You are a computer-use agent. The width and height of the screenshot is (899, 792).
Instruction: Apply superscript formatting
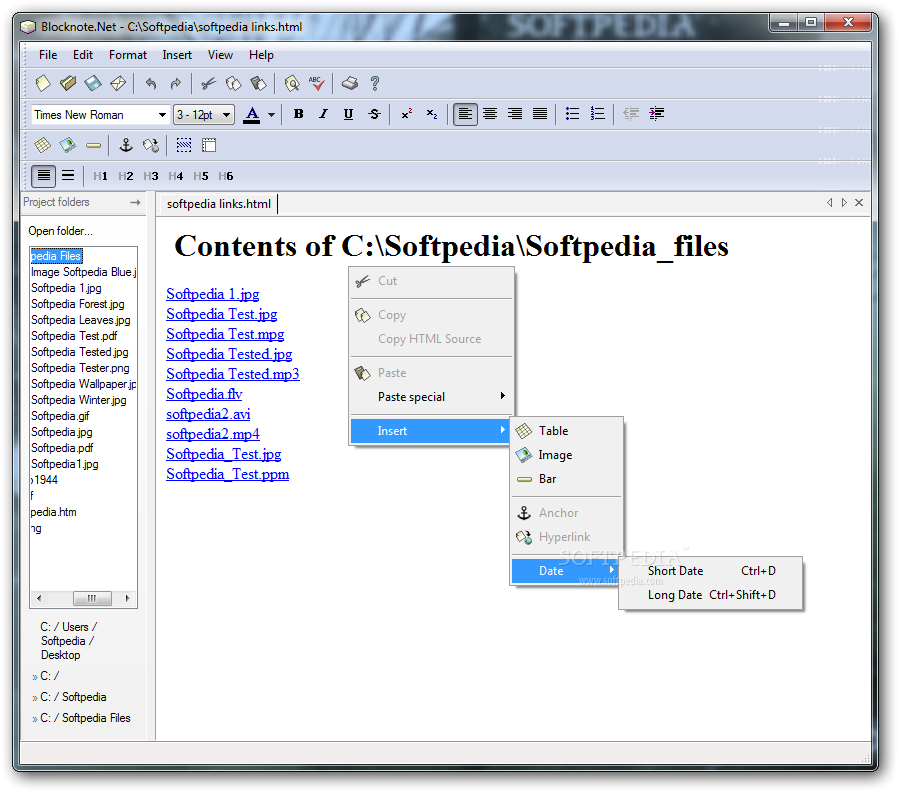[x=406, y=114]
